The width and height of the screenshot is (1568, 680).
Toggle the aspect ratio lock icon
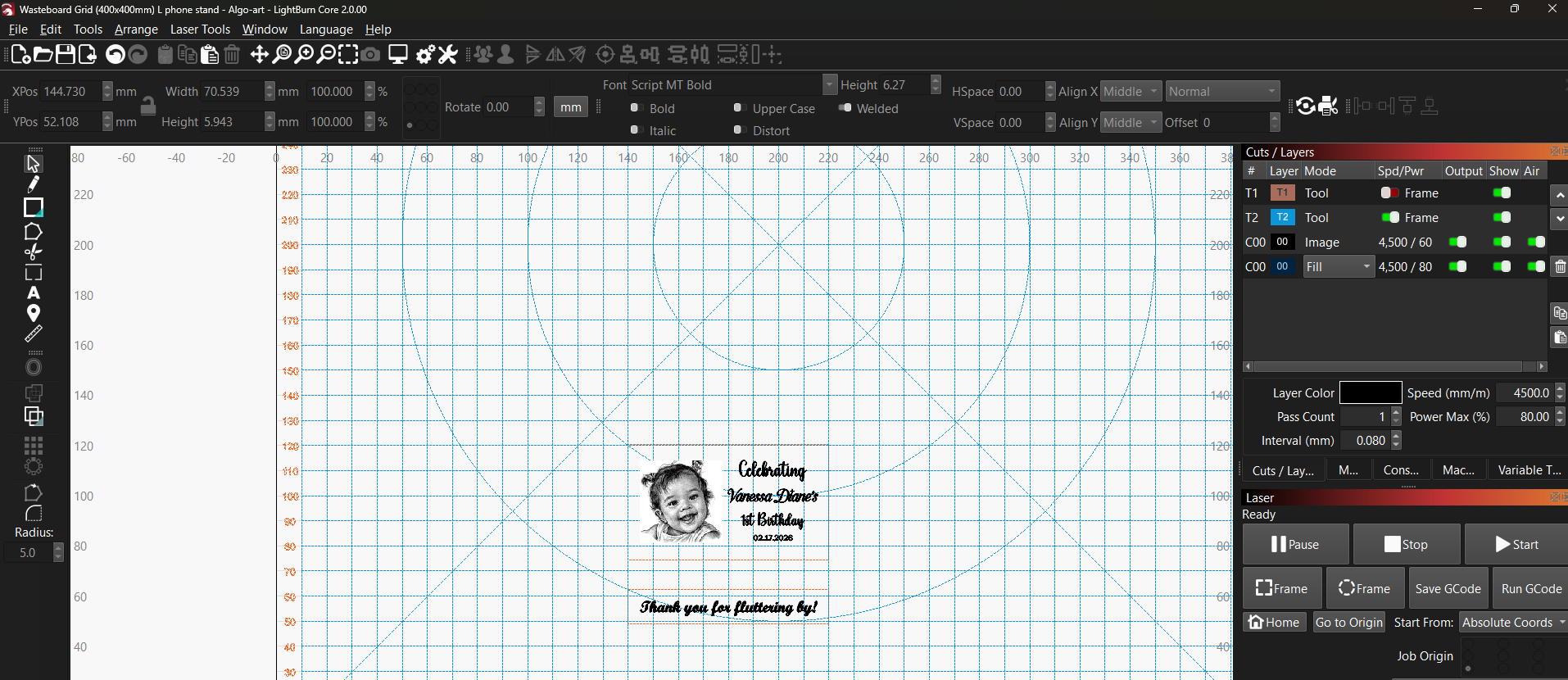tap(148, 106)
